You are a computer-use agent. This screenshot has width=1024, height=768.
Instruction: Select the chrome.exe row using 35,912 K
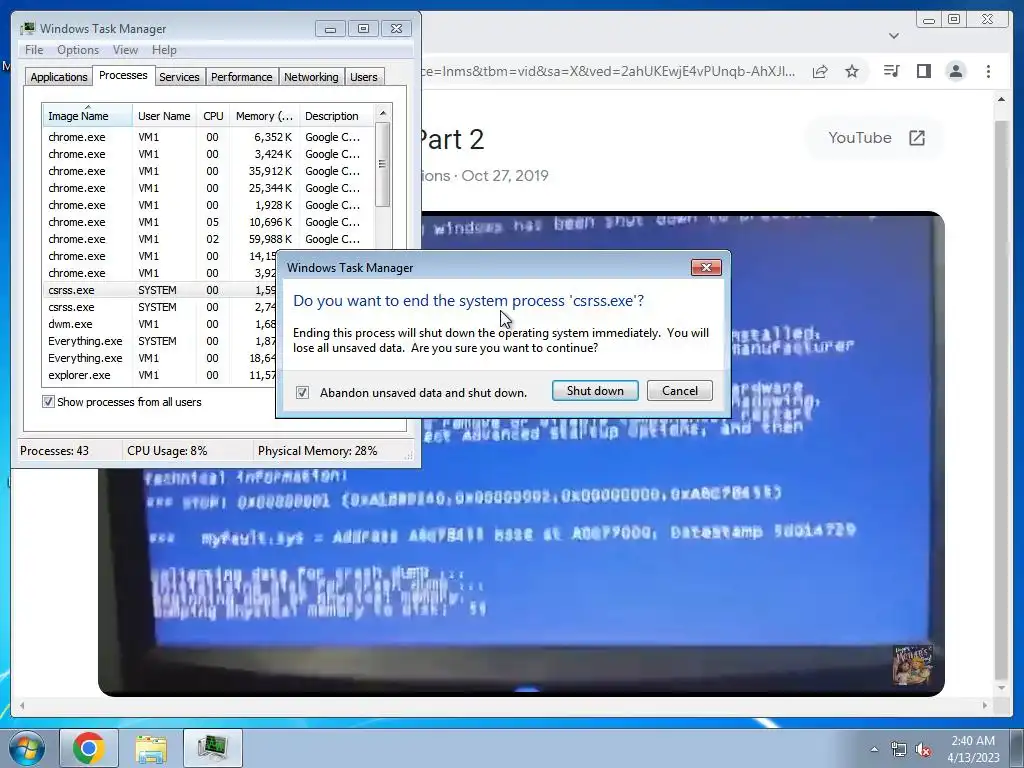209,171
